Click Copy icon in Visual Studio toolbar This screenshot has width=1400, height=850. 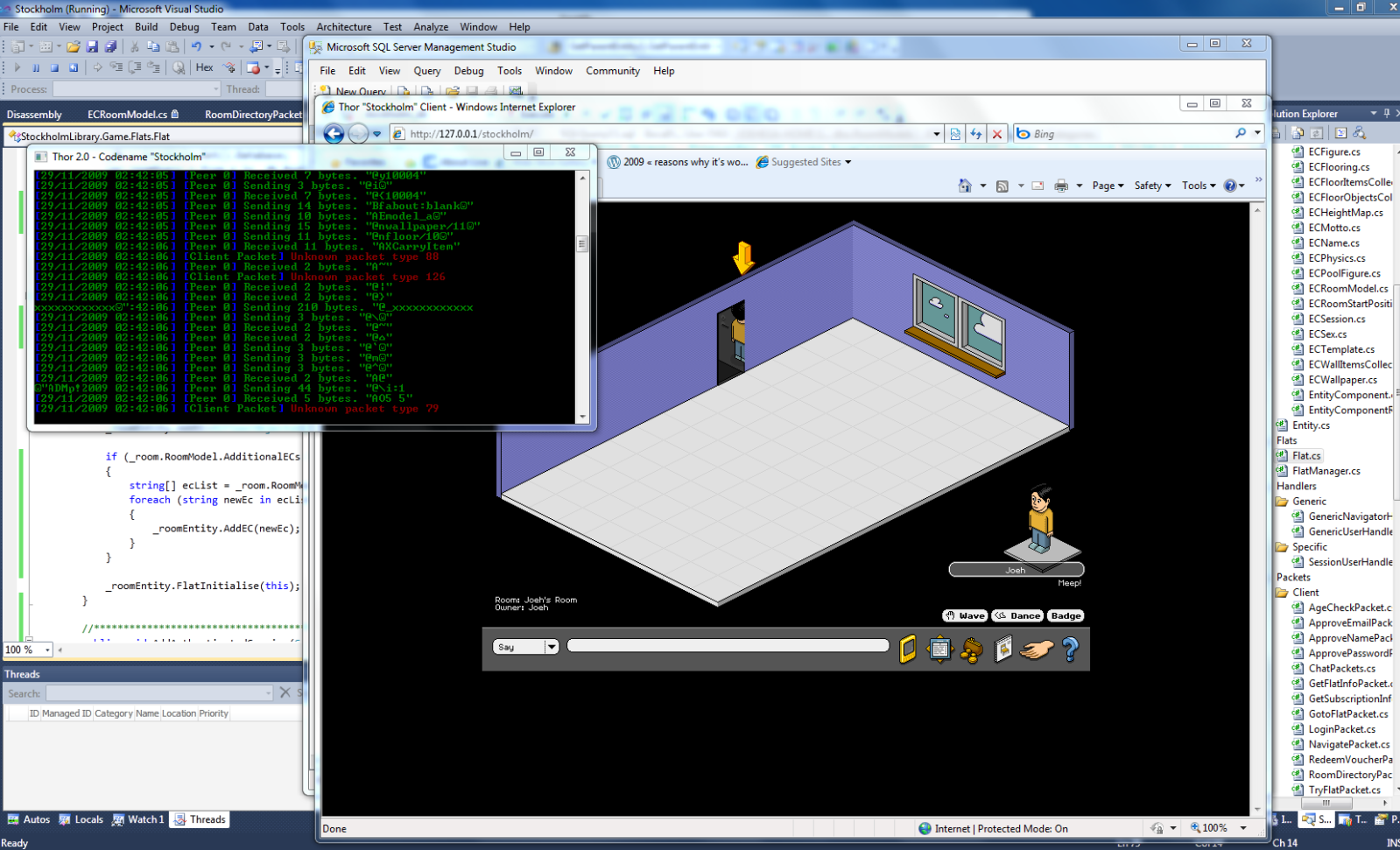(x=153, y=46)
